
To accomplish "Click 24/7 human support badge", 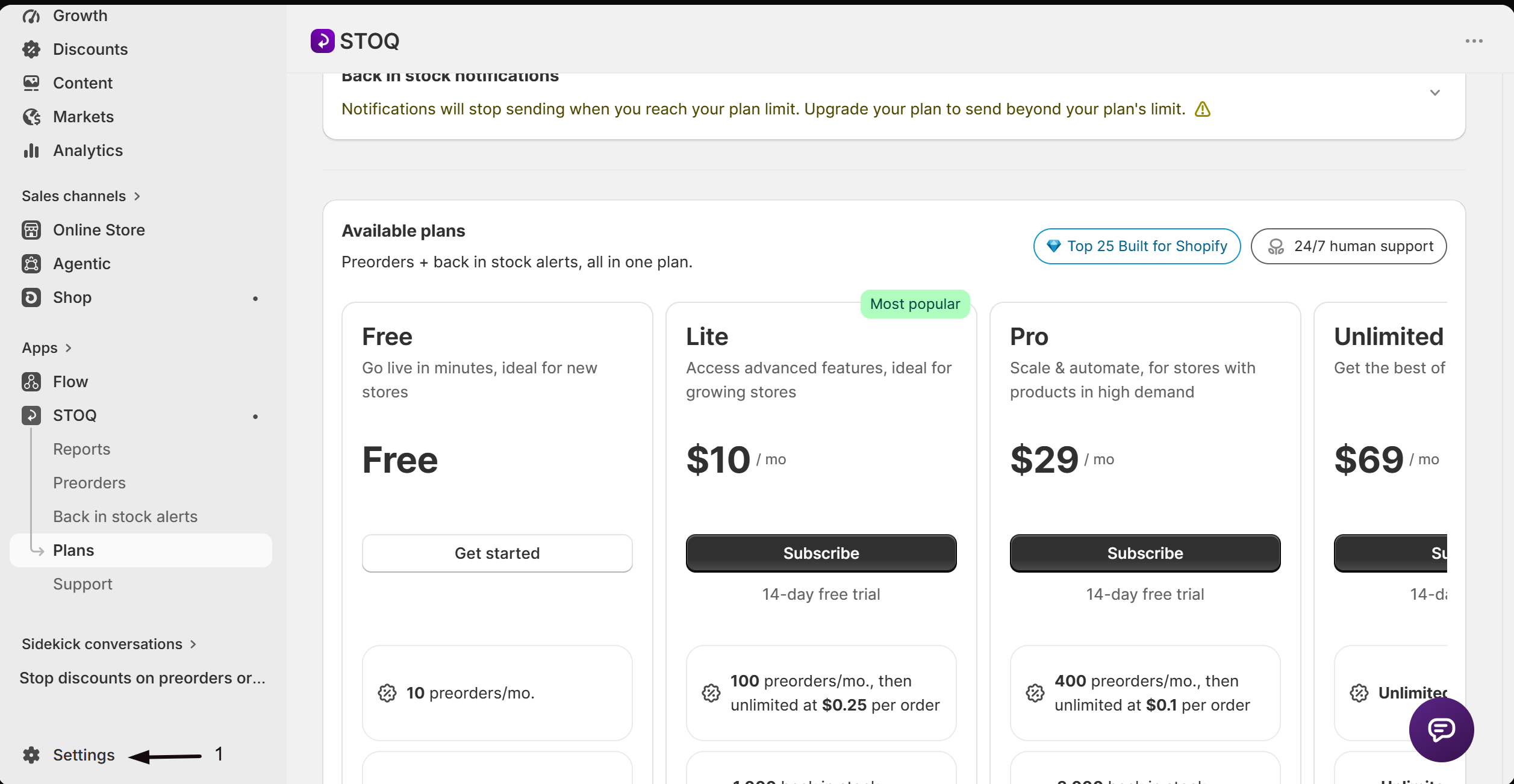I will pyautogui.click(x=1349, y=246).
